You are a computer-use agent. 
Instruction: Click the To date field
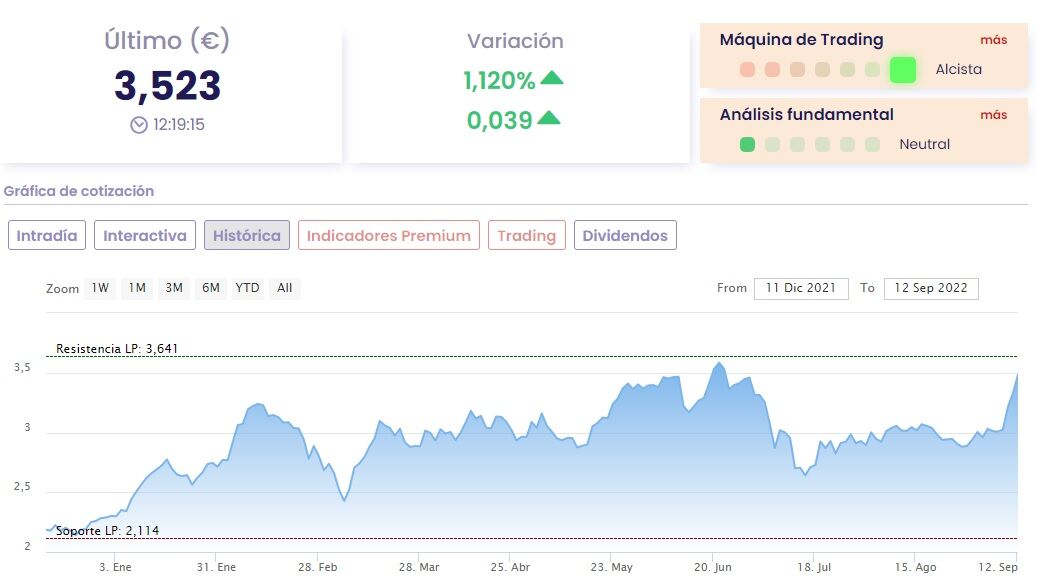pos(931,288)
